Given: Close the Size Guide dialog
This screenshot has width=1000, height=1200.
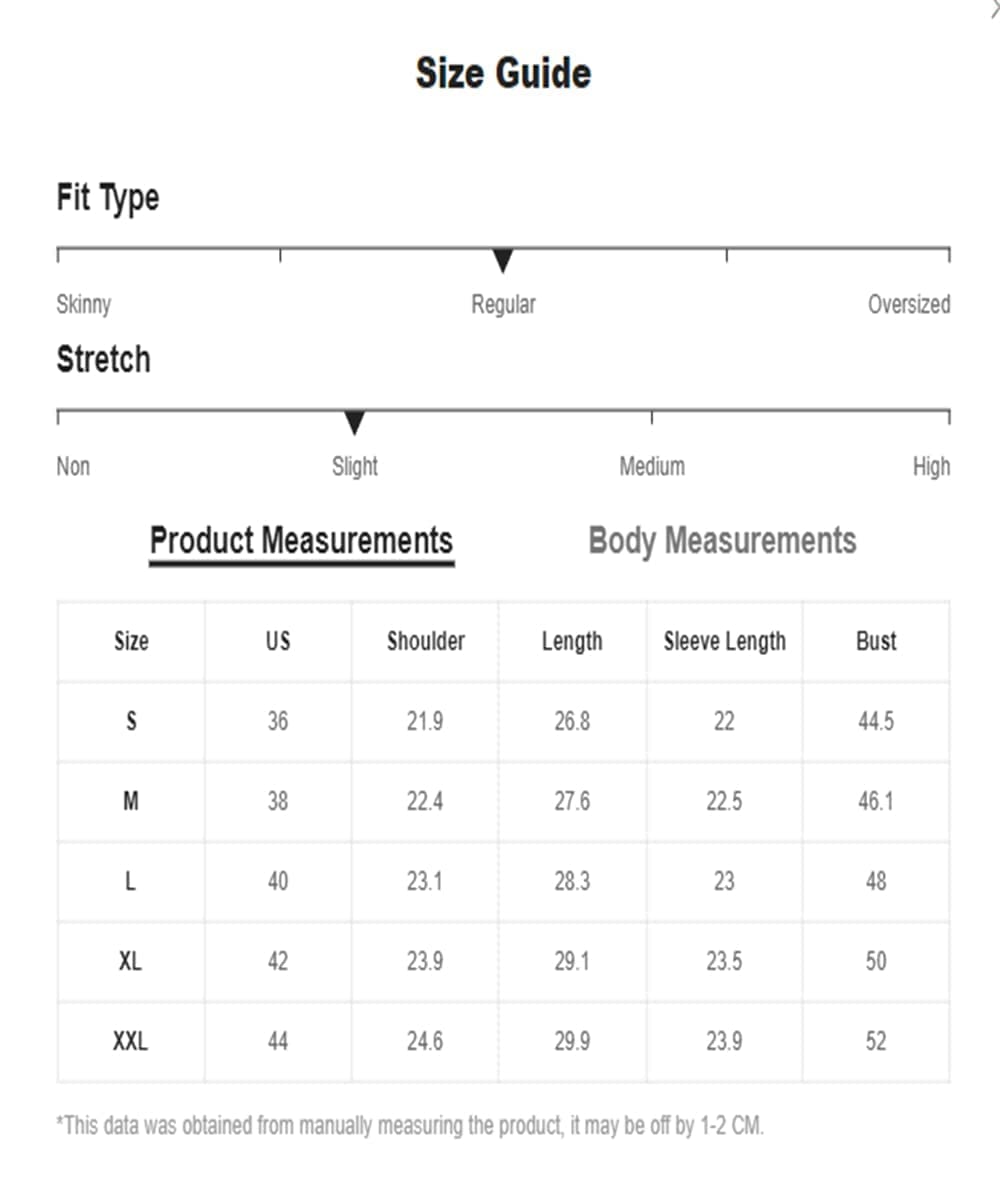Looking at the screenshot, I should [994, 8].
